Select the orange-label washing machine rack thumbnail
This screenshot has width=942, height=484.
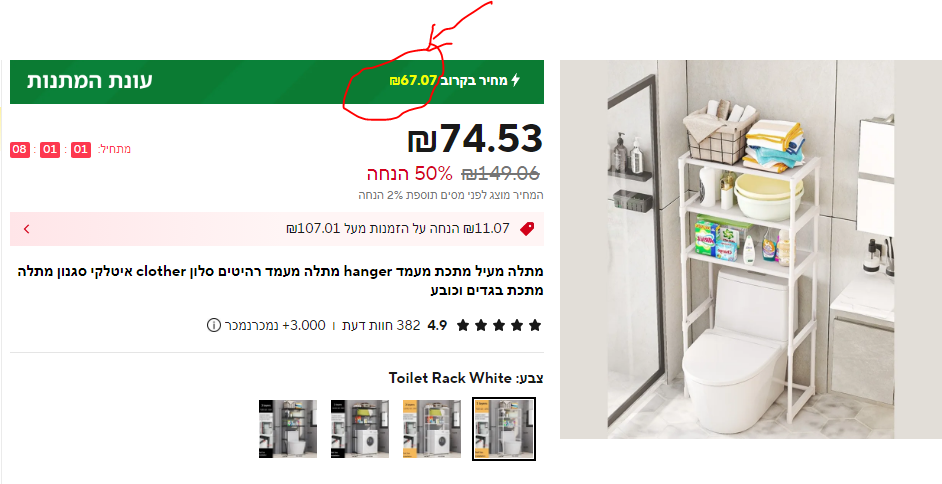pos(431,429)
